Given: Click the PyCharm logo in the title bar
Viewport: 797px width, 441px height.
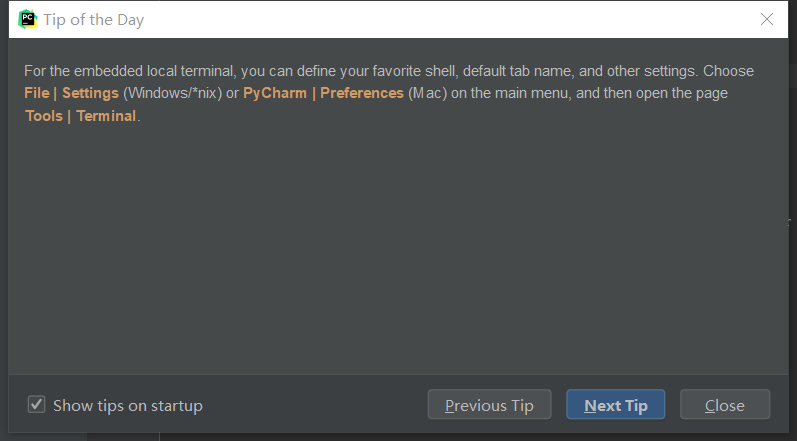Looking at the screenshot, I should [28, 19].
